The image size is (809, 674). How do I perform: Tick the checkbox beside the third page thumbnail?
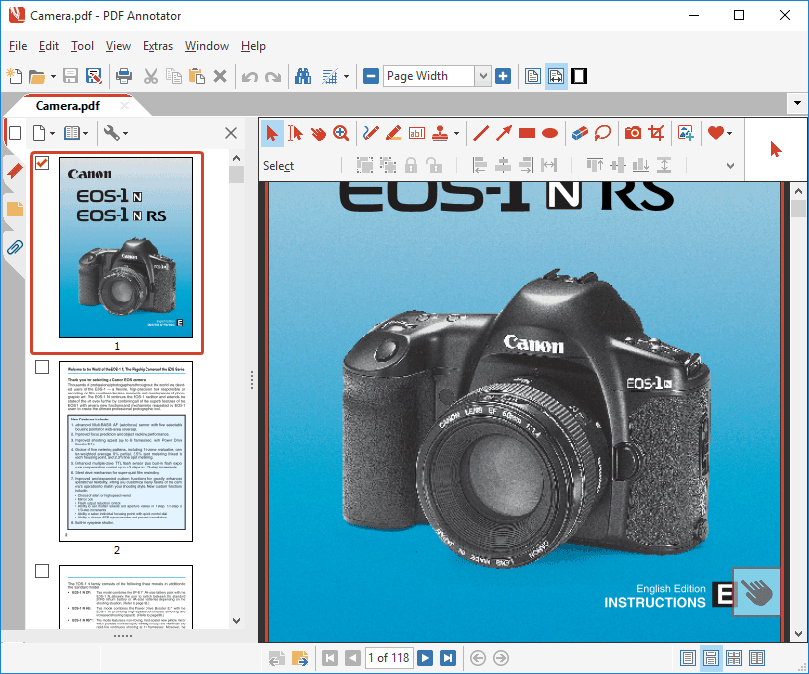(42, 571)
